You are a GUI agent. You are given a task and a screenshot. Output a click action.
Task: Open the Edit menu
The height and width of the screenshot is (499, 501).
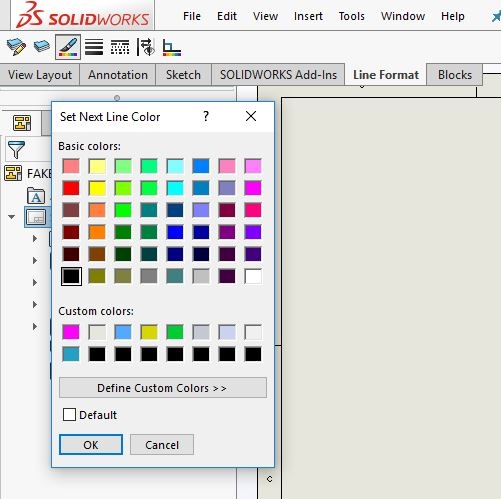point(227,16)
